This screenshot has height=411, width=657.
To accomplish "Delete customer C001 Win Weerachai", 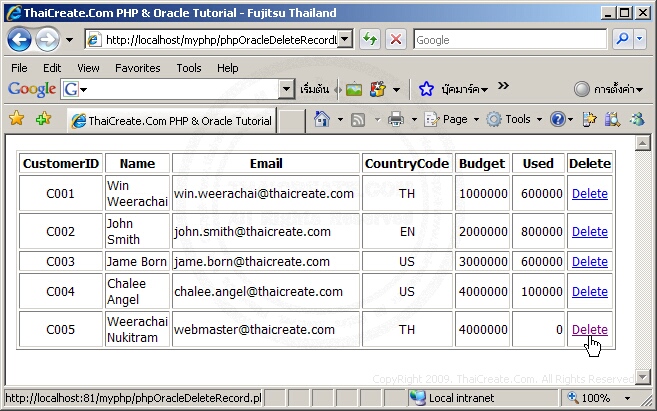I will (x=589, y=193).
